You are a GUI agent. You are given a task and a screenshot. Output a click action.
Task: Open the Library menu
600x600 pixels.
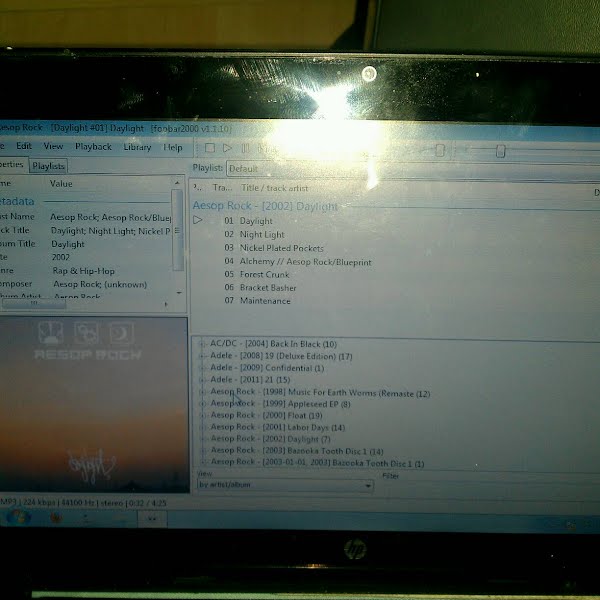(137, 147)
